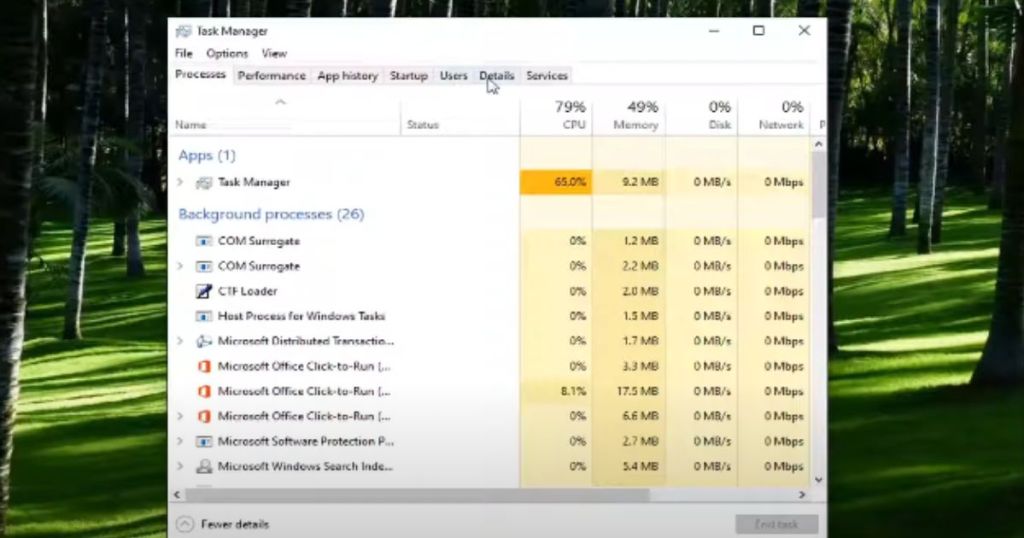This screenshot has width=1024, height=538.
Task: Click the second COM Surrogate process icon
Action: (x=204, y=266)
